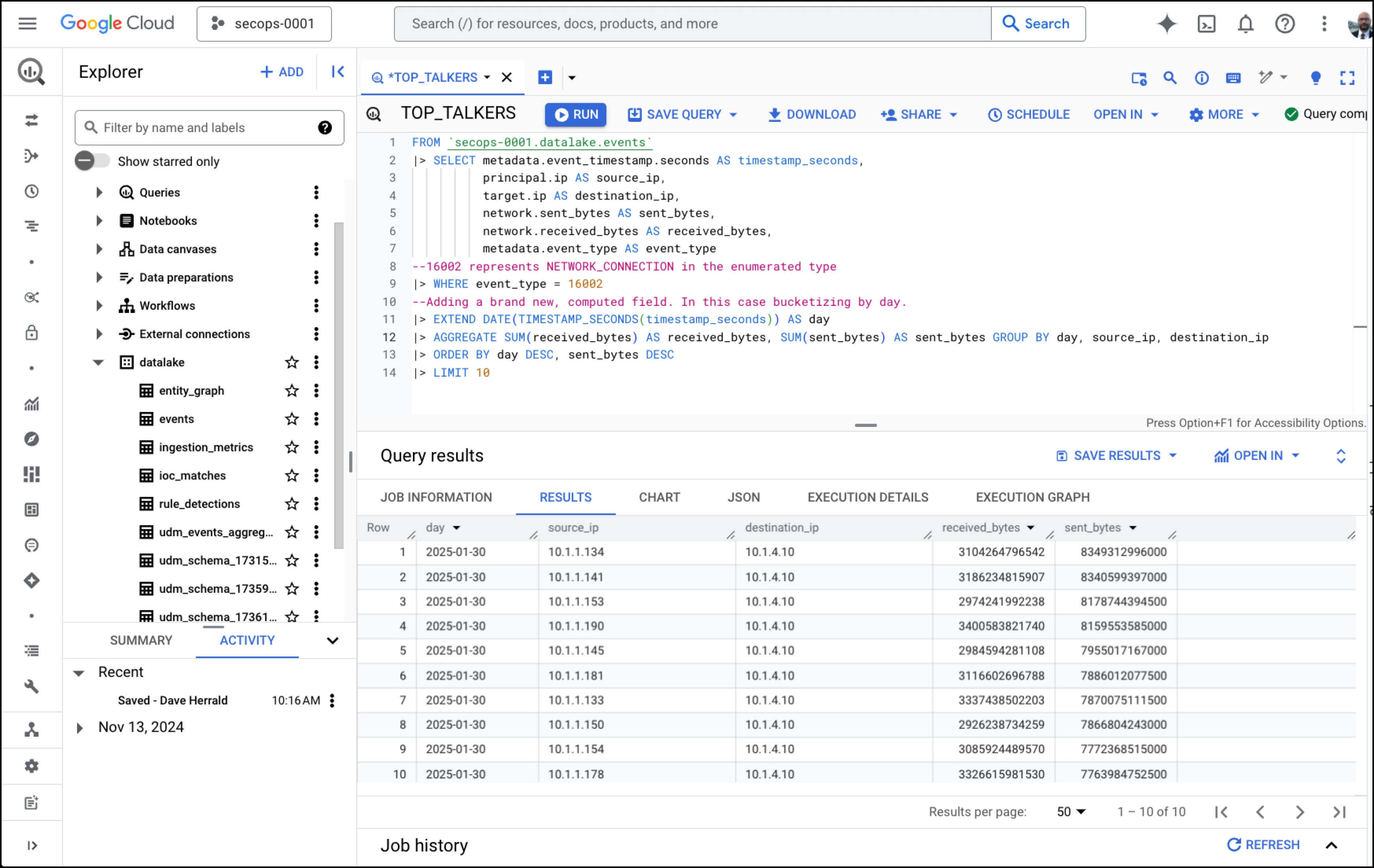Click REFRESH in Job history
Image resolution: width=1374 pixels, height=868 pixels.
[x=1263, y=845]
